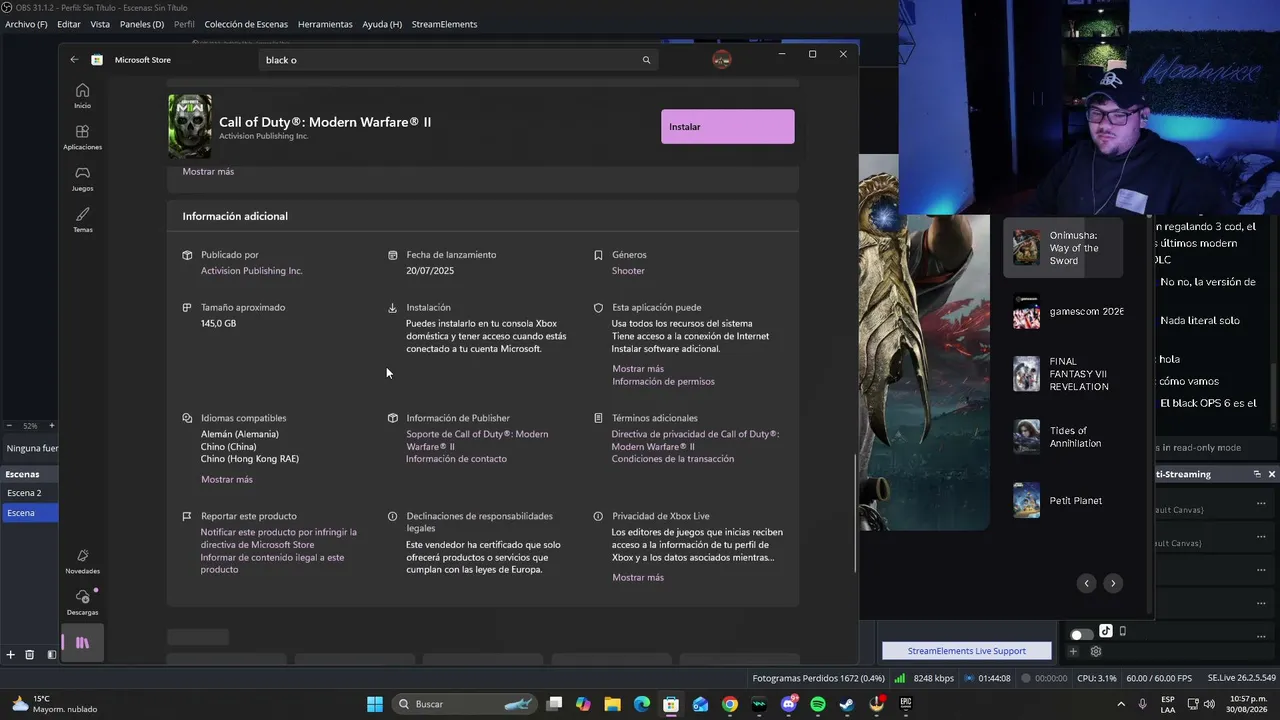
Task: Expand Mostrar más under Privacidad de Xbox Live
Action: click(638, 577)
